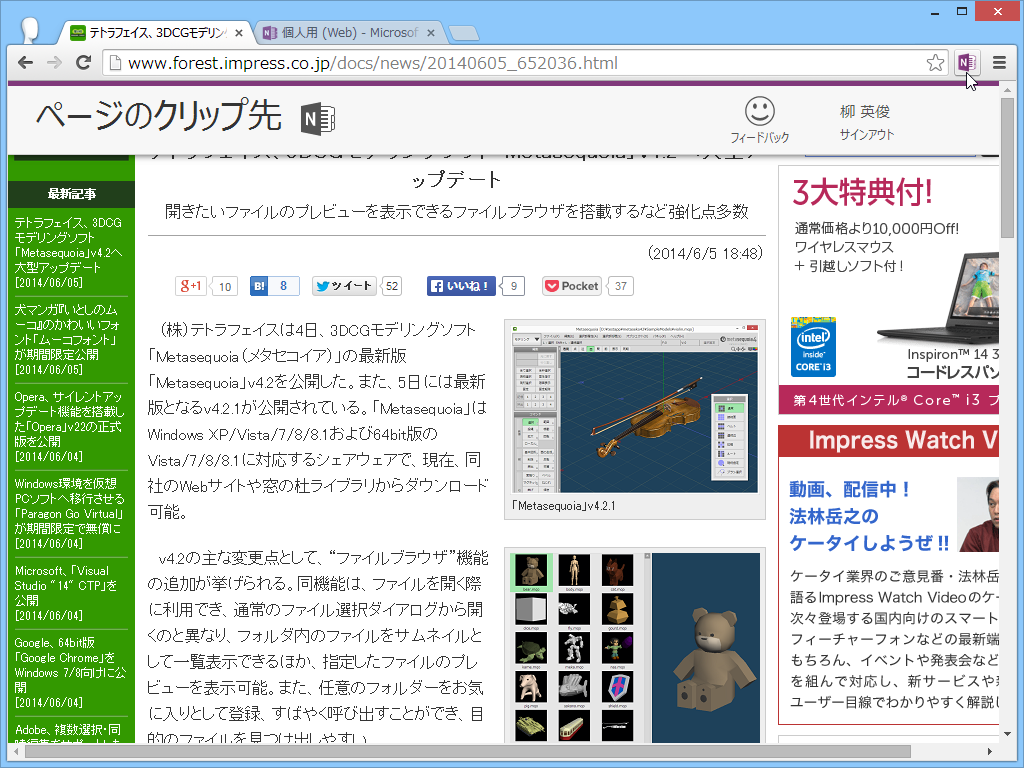The height and width of the screenshot is (768, 1024).
Task: Share the article with the ツイート button
Action: pos(344,286)
